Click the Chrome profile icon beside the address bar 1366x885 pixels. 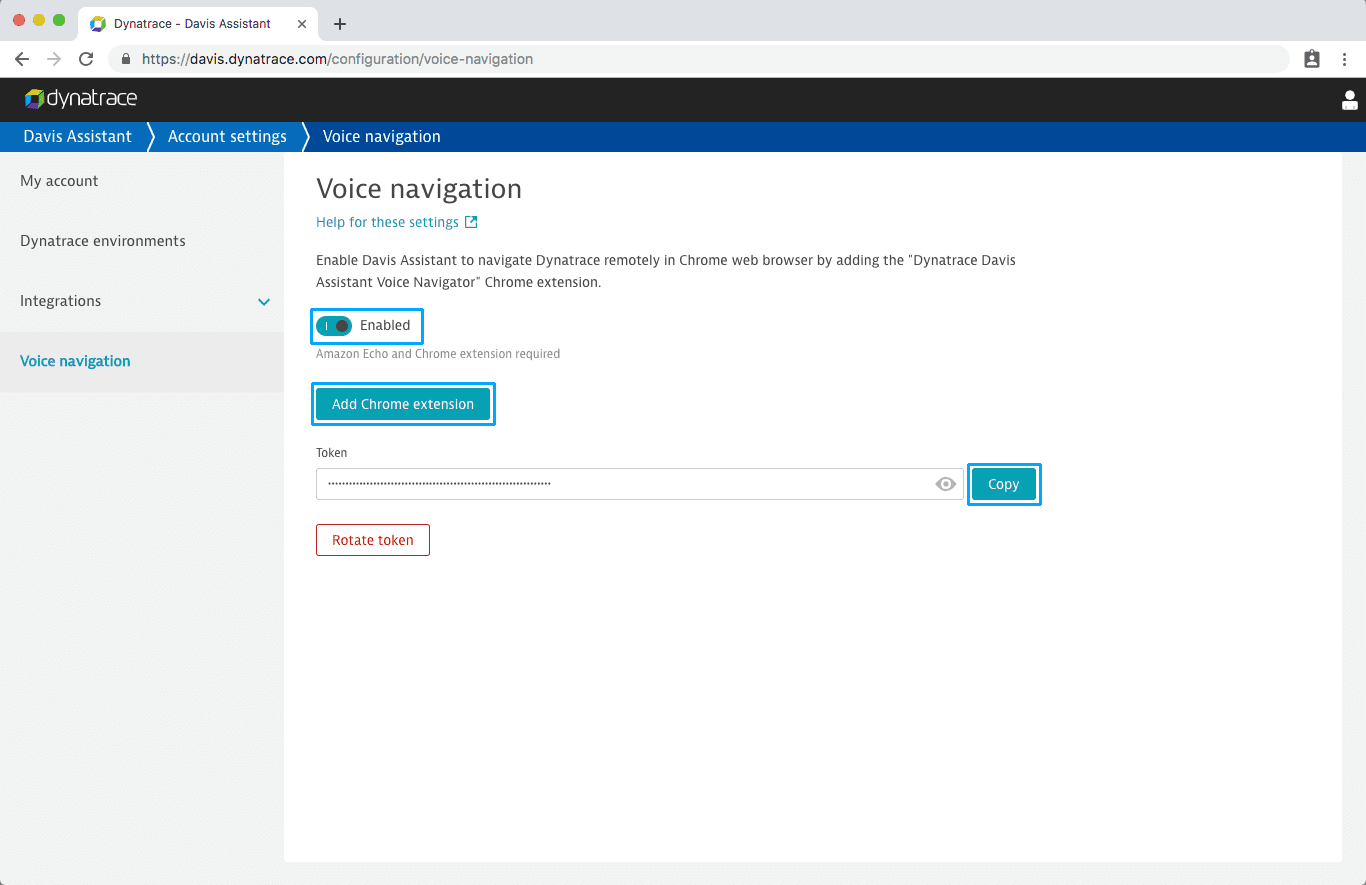[1312, 59]
